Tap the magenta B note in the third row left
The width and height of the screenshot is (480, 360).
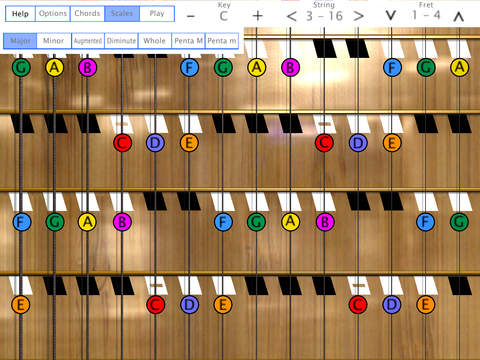(122, 222)
